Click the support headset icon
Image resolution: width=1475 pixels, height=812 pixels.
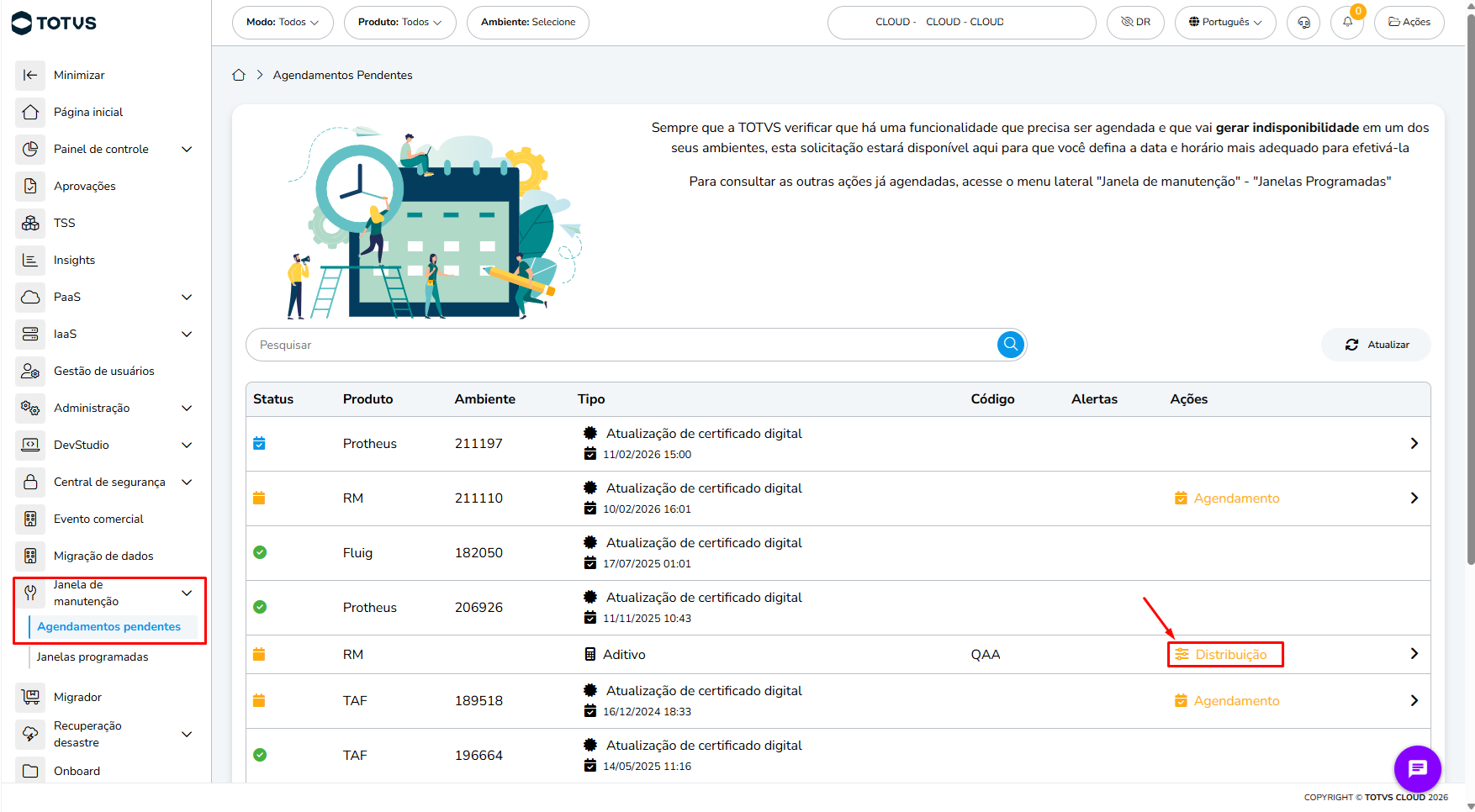[x=1303, y=22]
